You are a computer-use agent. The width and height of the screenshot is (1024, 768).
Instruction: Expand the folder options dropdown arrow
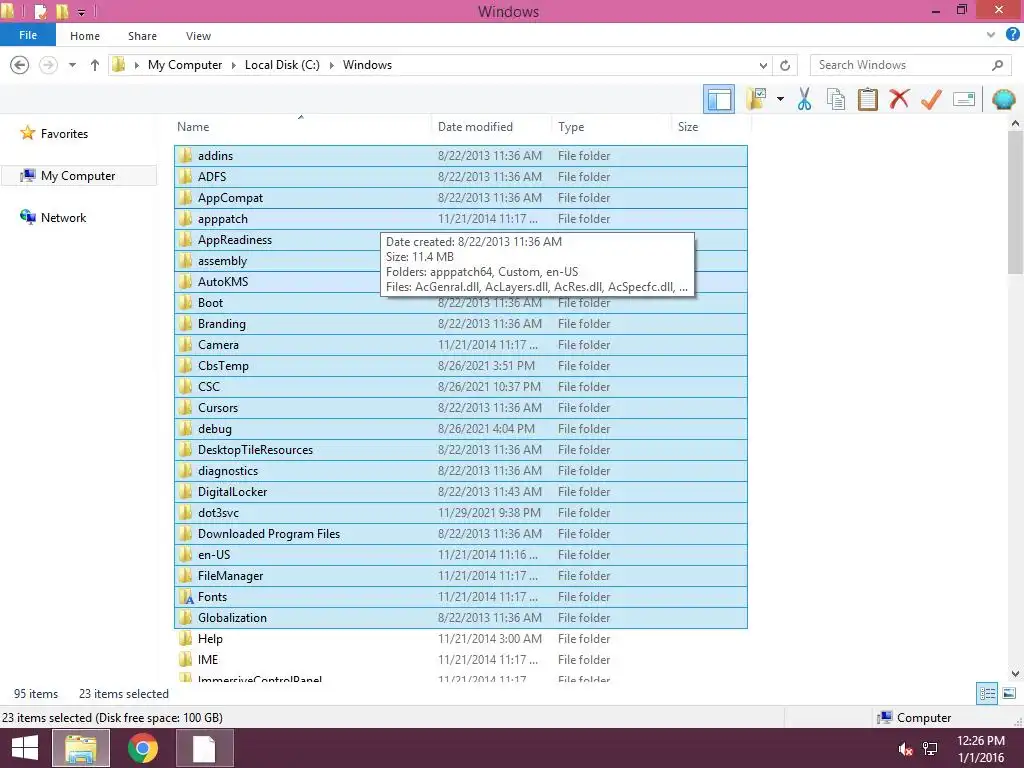coord(780,99)
